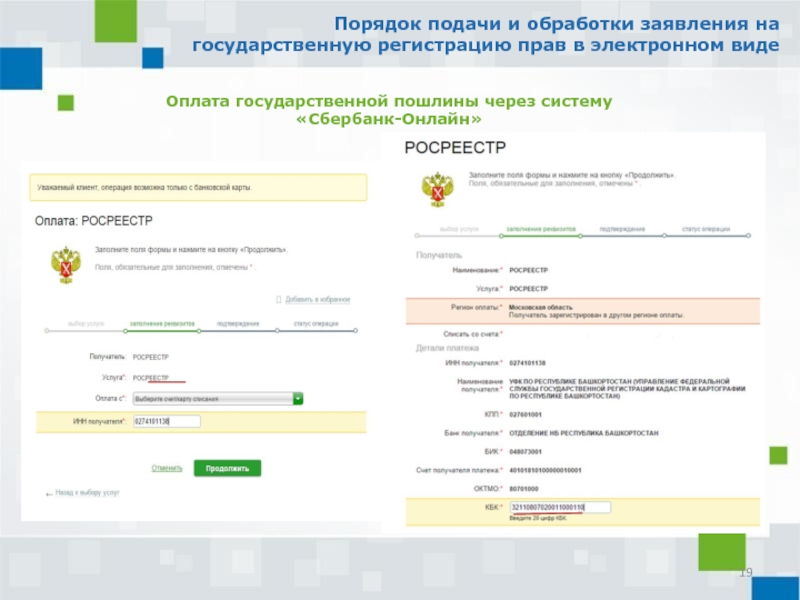Click the КБК input field
This screenshot has height=600, width=800.
click(x=560, y=508)
